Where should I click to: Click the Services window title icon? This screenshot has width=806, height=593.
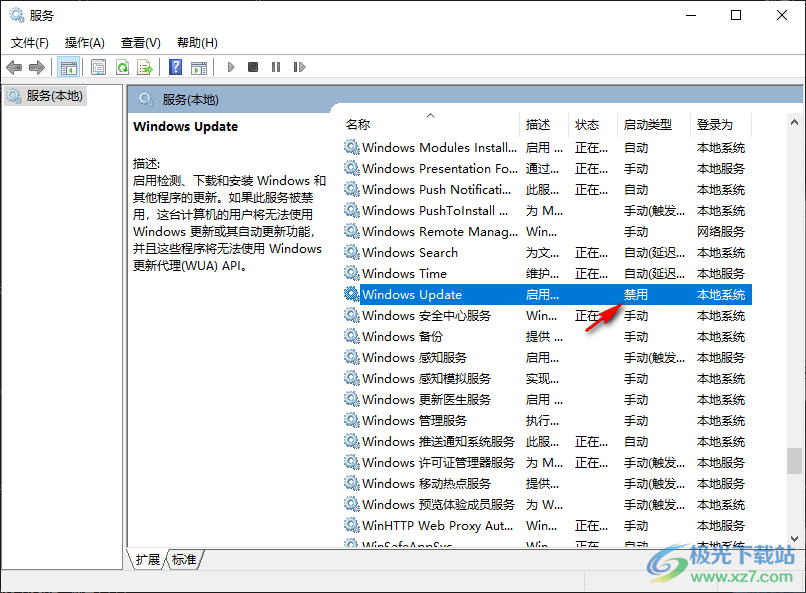click(17, 15)
